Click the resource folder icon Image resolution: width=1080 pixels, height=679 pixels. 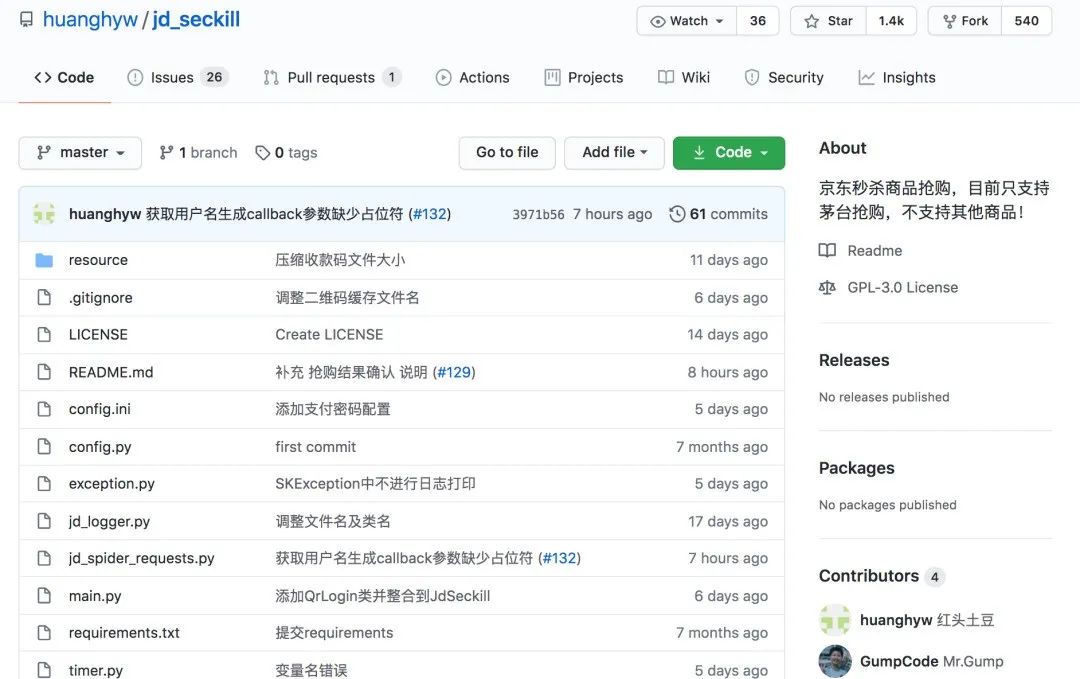pyautogui.click(x=44, y=260)
